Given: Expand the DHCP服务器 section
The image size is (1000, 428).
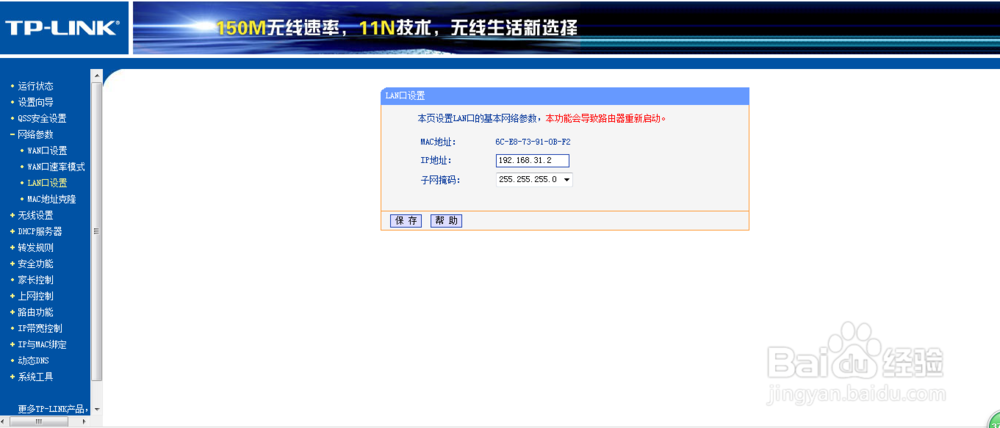Looking at the screenshot, I should pos(40,232).
